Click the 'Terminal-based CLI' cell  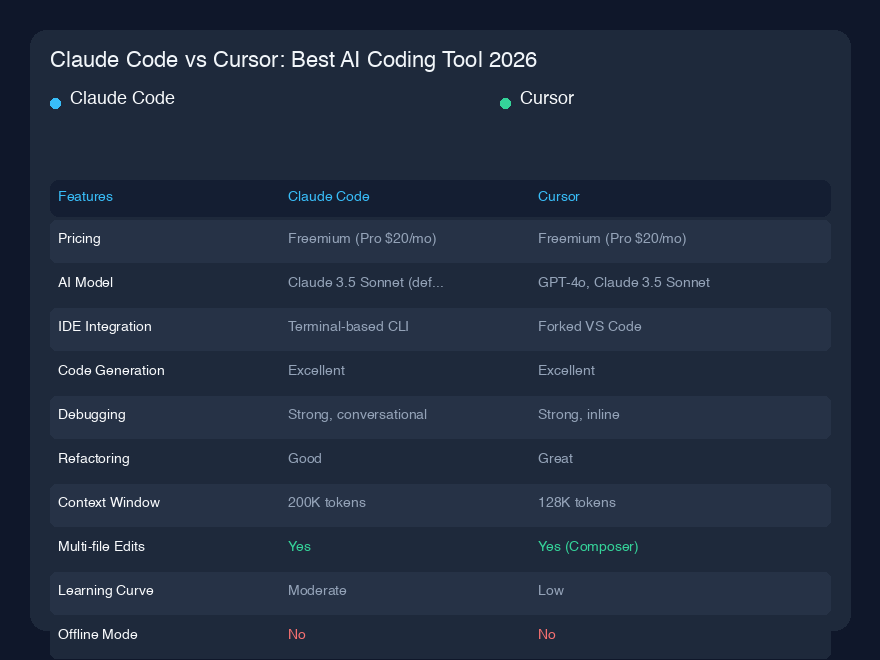click(x=348, y=327)
